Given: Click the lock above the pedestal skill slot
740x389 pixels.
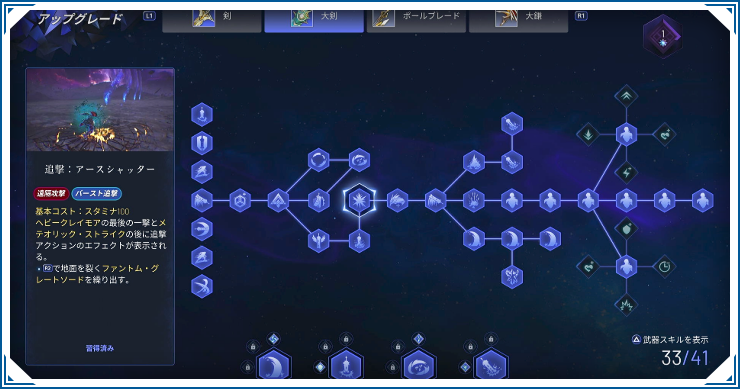Looking at the screenshot, I should pyautogui.click(x=346, y=339).
